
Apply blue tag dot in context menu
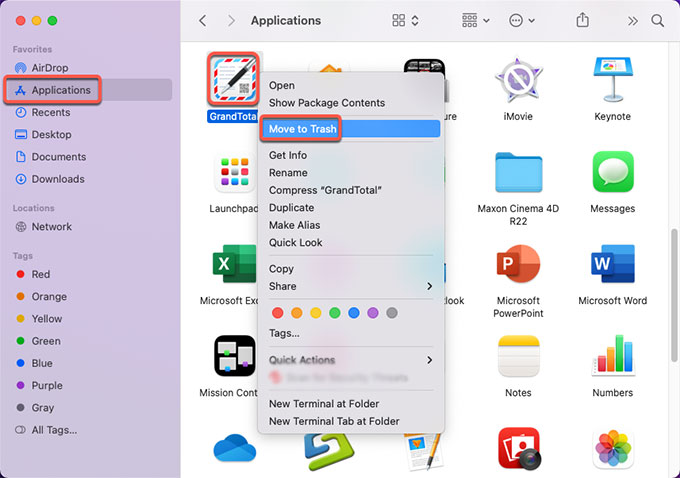pyautogui.click(x=354, y=313)
